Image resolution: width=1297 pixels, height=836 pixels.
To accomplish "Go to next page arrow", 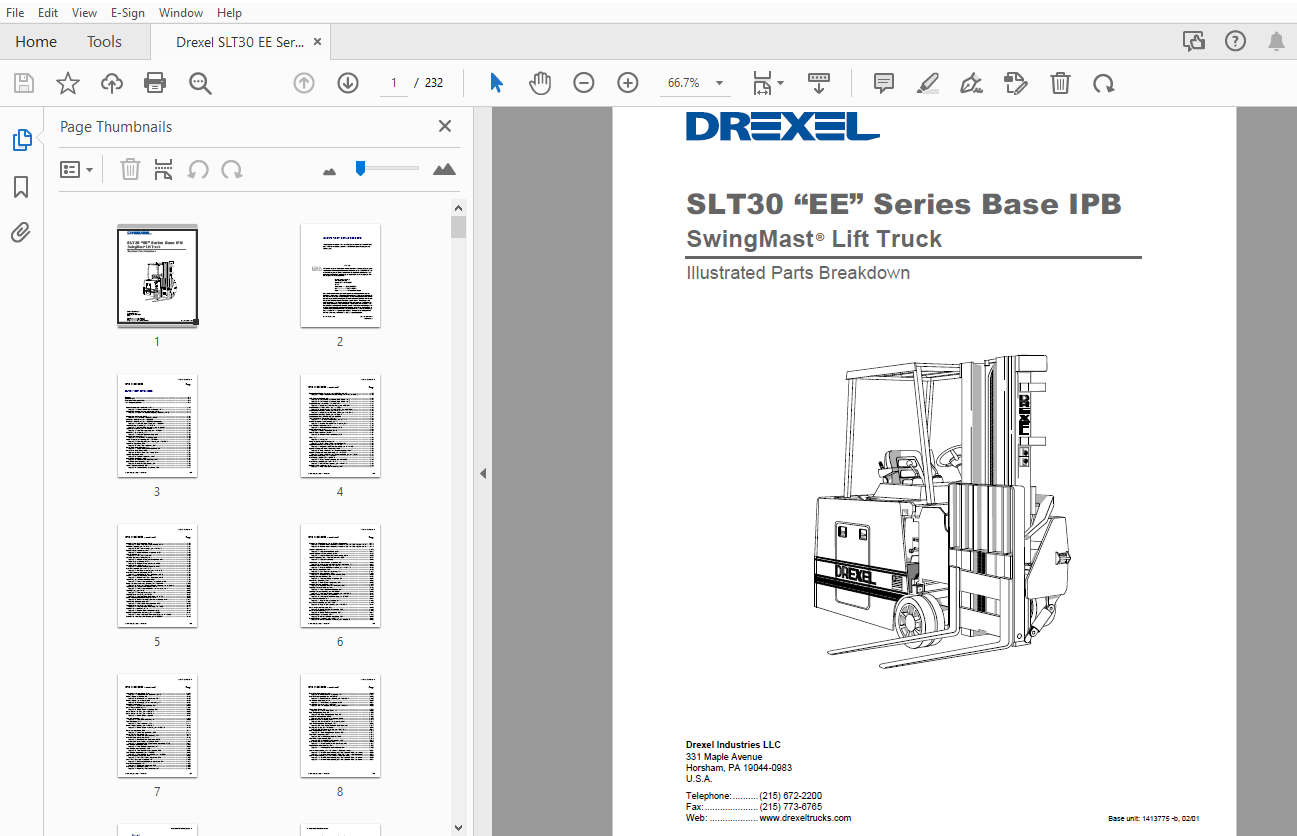I will point(348,83).
